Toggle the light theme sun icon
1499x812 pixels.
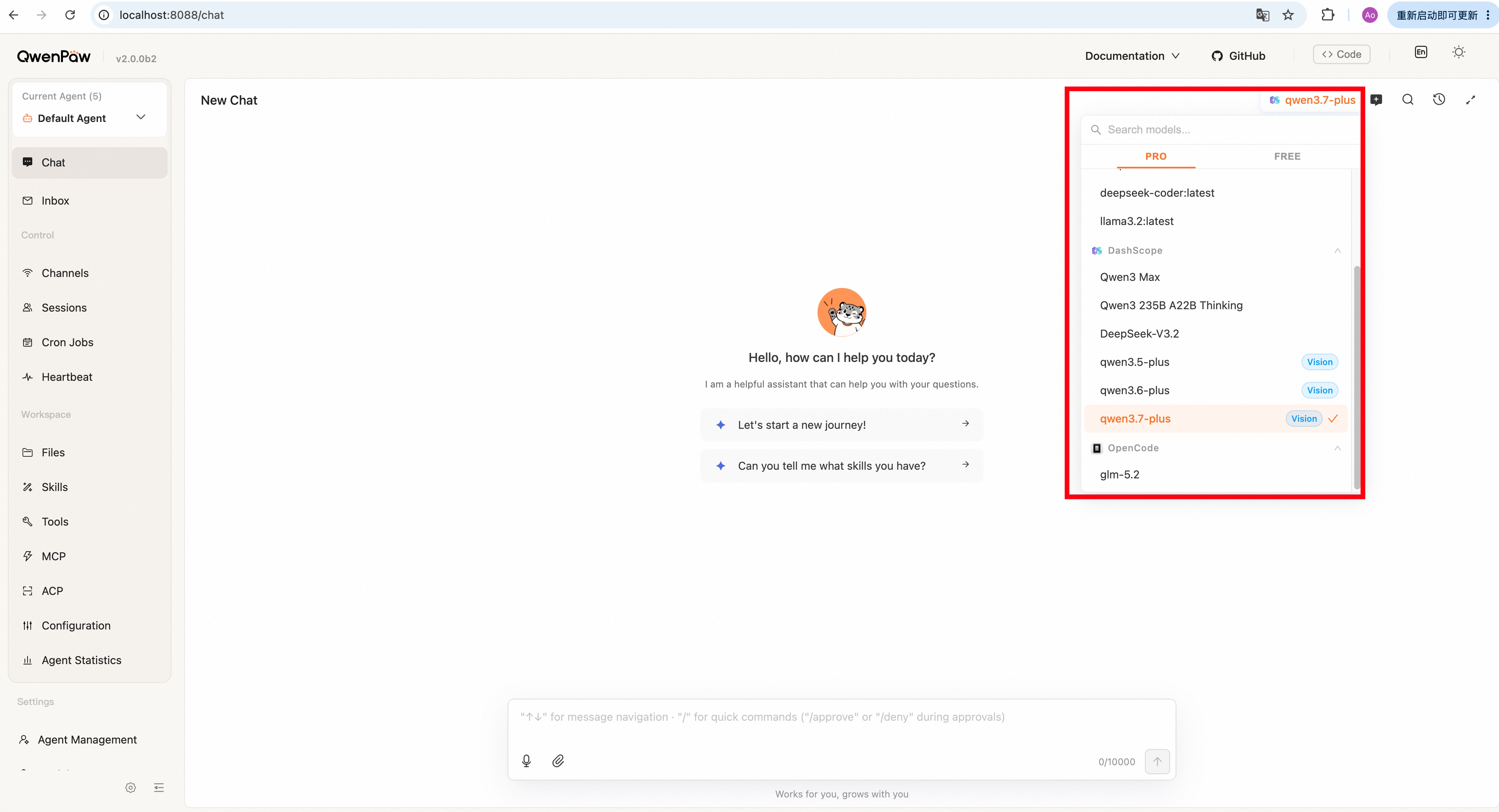coord(1459,52)
